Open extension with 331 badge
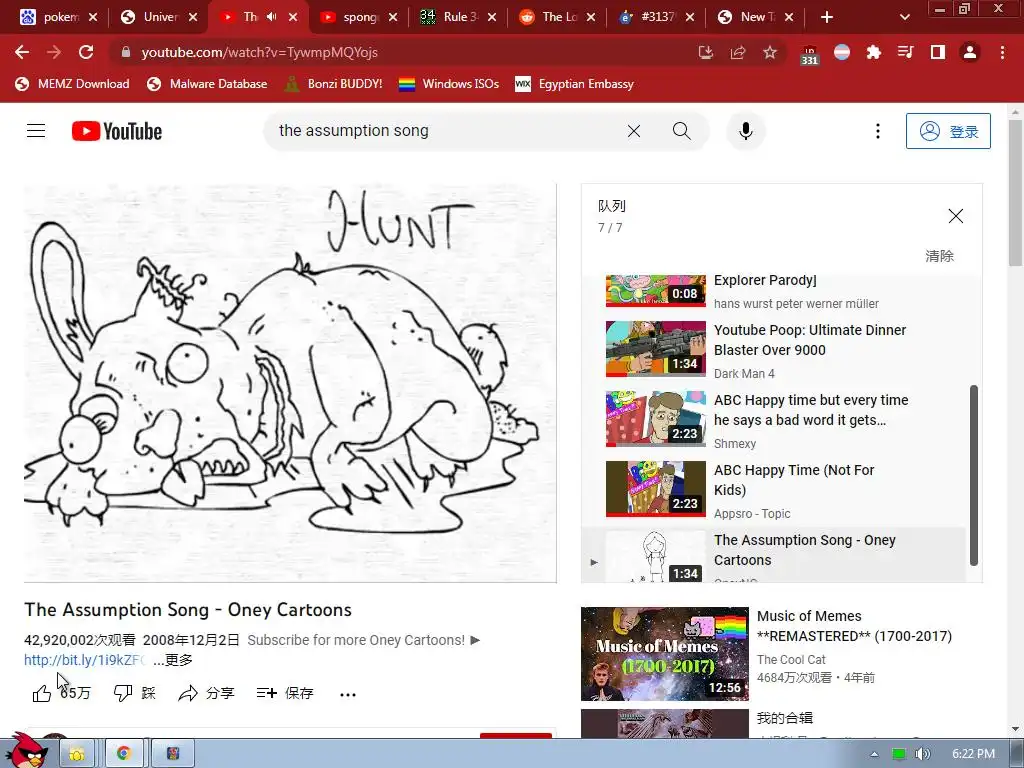The height and width of the screenshot is (768, 1024). (809, 55)
